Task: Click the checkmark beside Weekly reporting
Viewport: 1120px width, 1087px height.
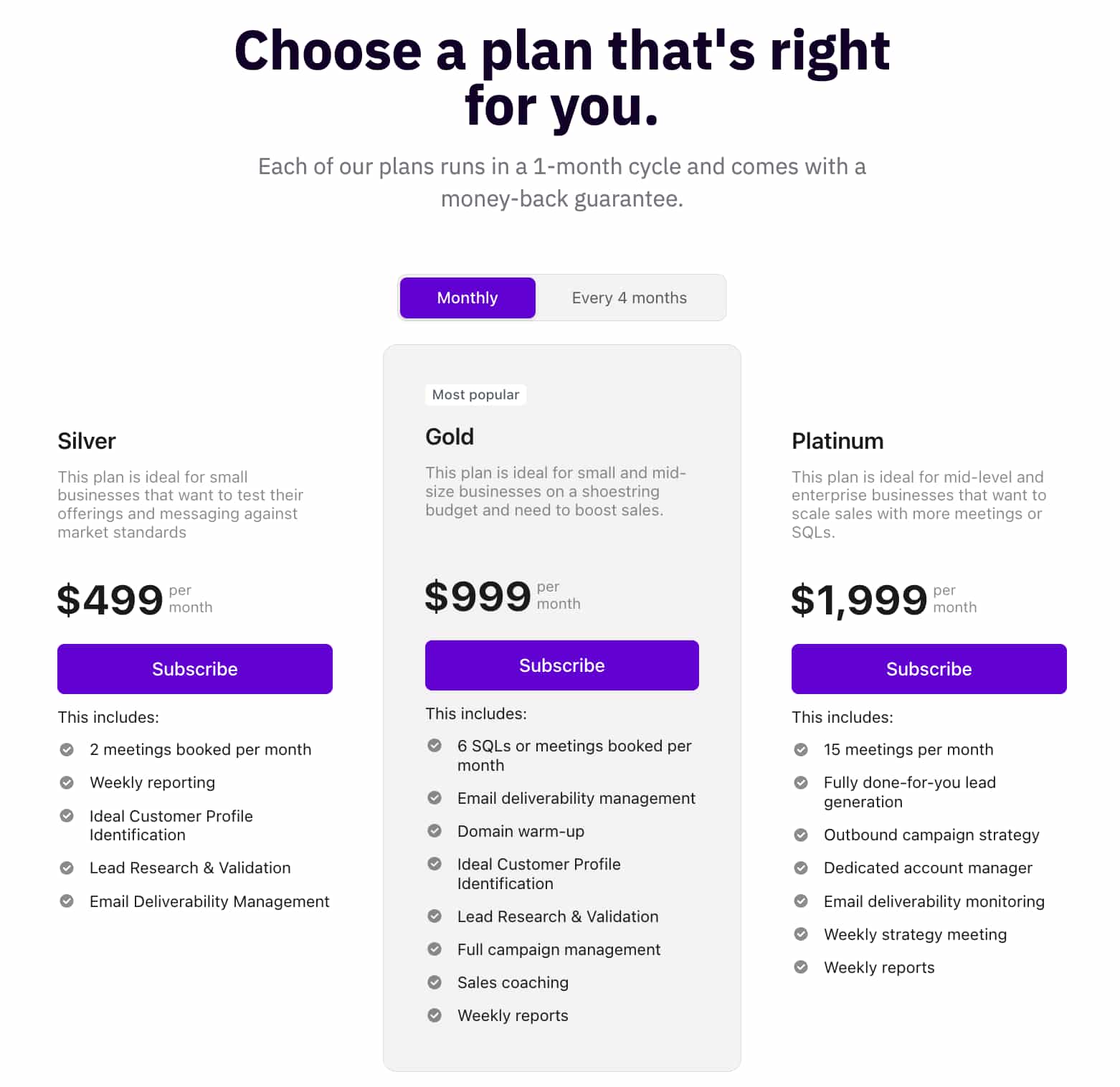Action: point(67,782)
